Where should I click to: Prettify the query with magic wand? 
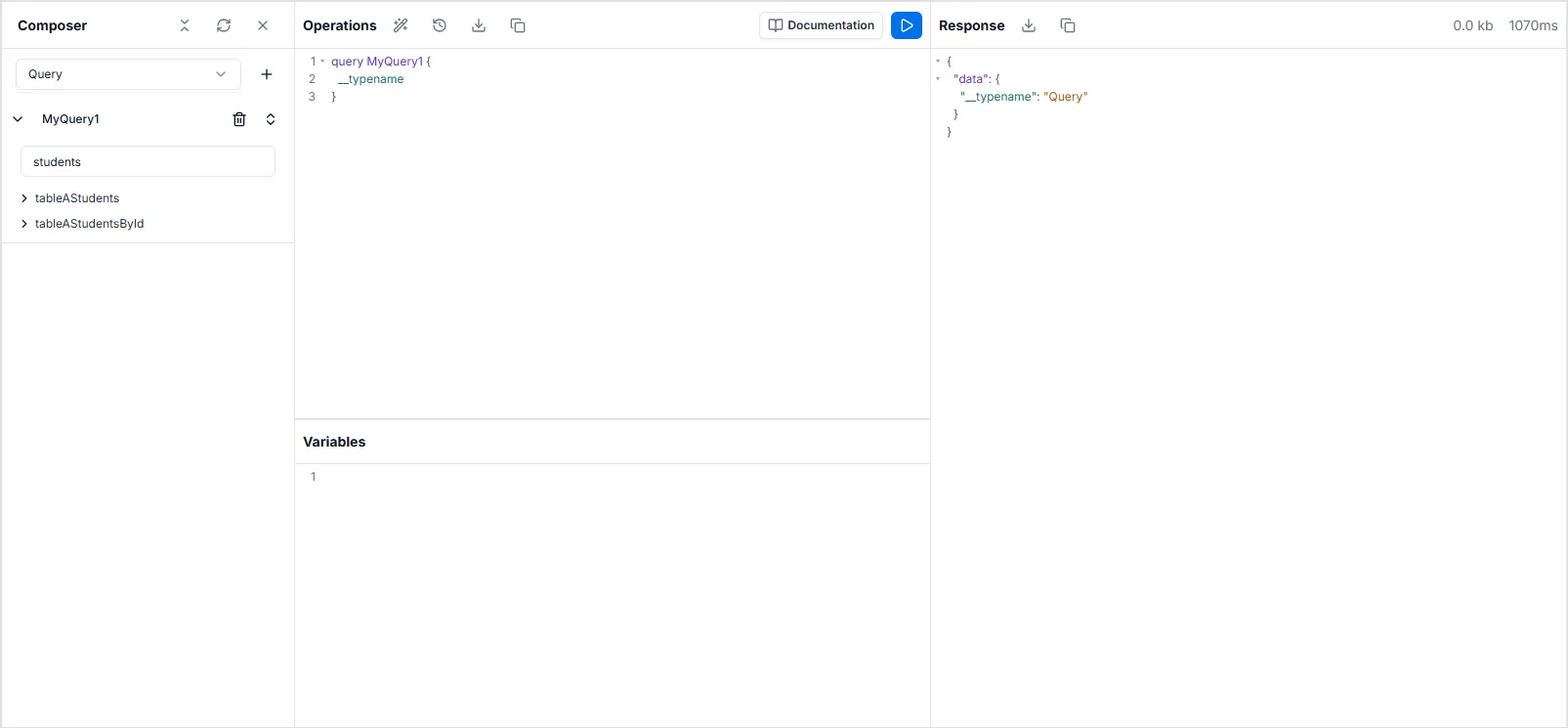(x=401, y=25)
